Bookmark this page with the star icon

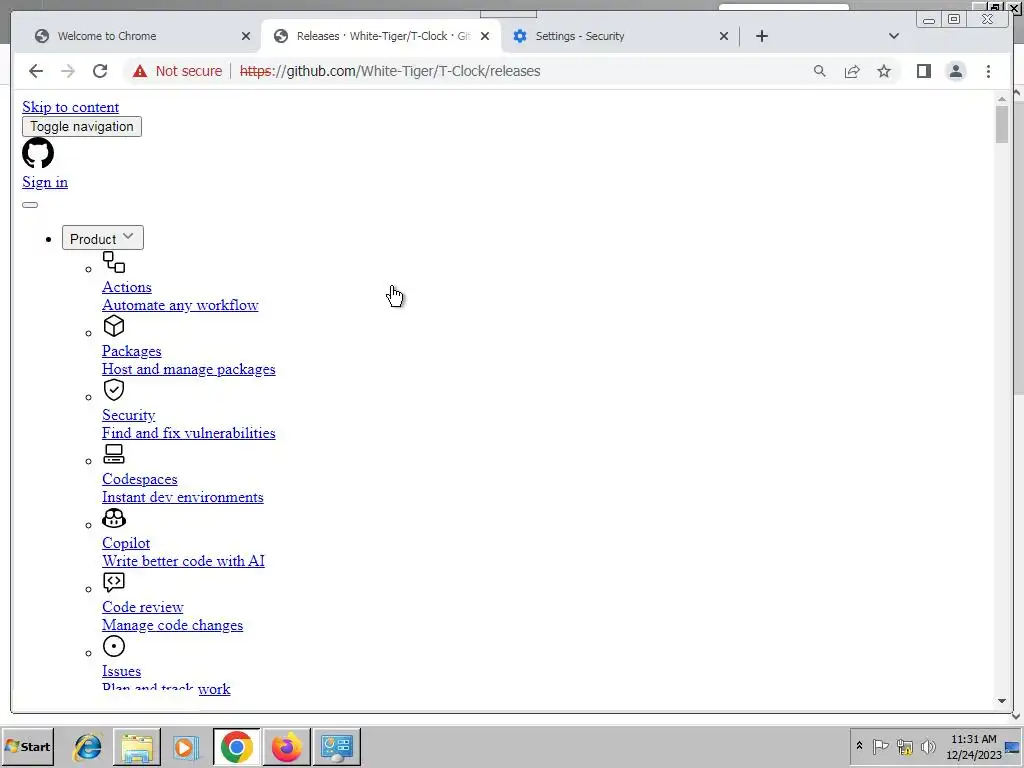click(x=884, y=71)
